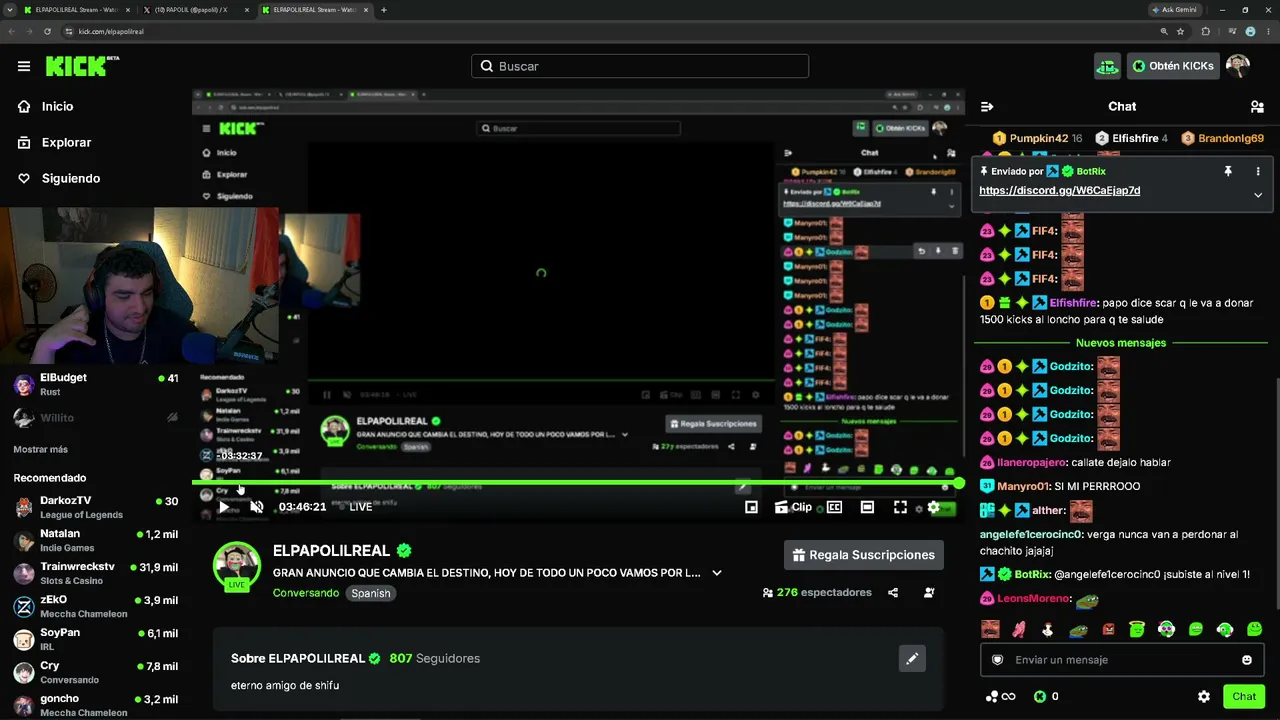Screen dimensions: 1280x720
Task: Open Siguiendo in the sidebar
Action: pos(71,178)
